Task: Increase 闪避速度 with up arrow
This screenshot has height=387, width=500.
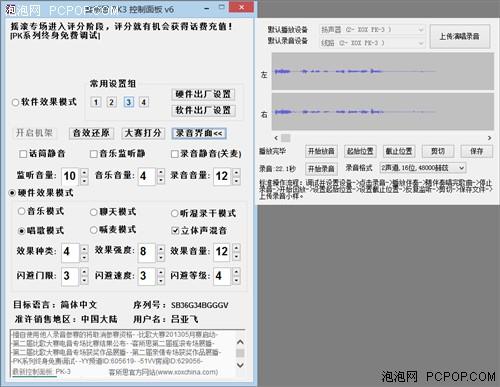Action: 161,272
